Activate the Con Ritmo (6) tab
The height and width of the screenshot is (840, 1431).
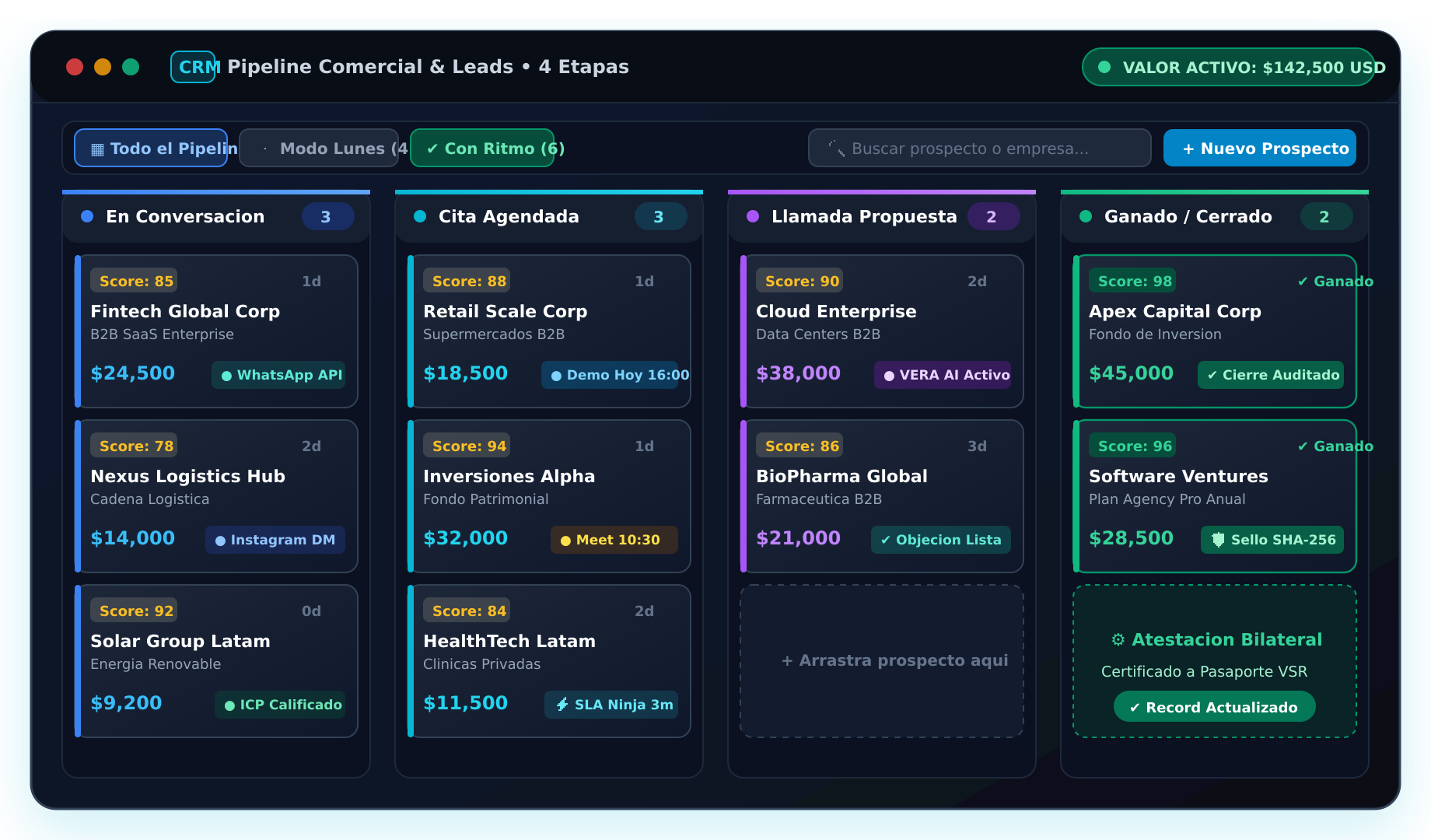482,148
